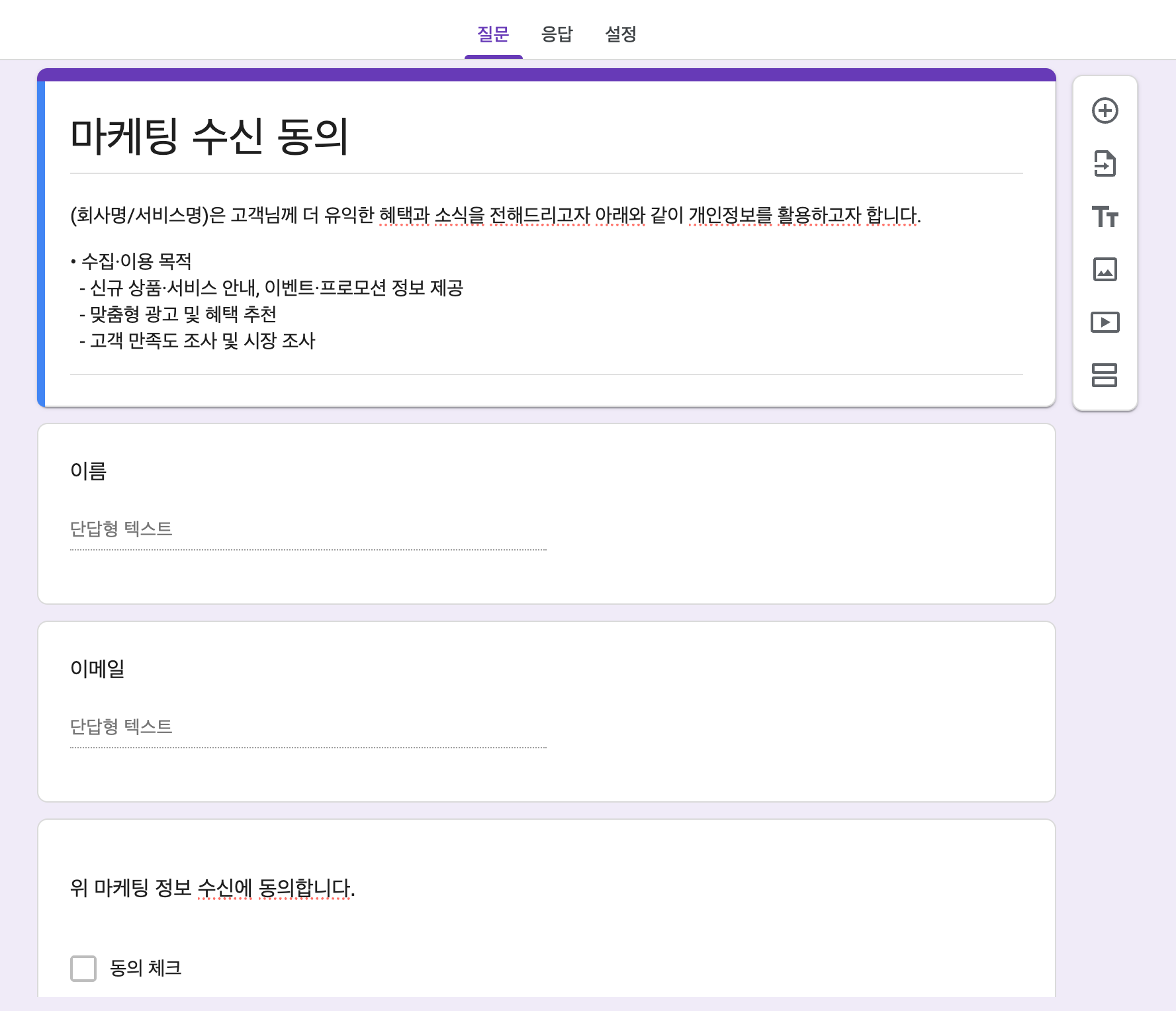The height and width of the screenshot is (1011, 1176).
Task: Click the add question plus icon
Action: 1105,110
